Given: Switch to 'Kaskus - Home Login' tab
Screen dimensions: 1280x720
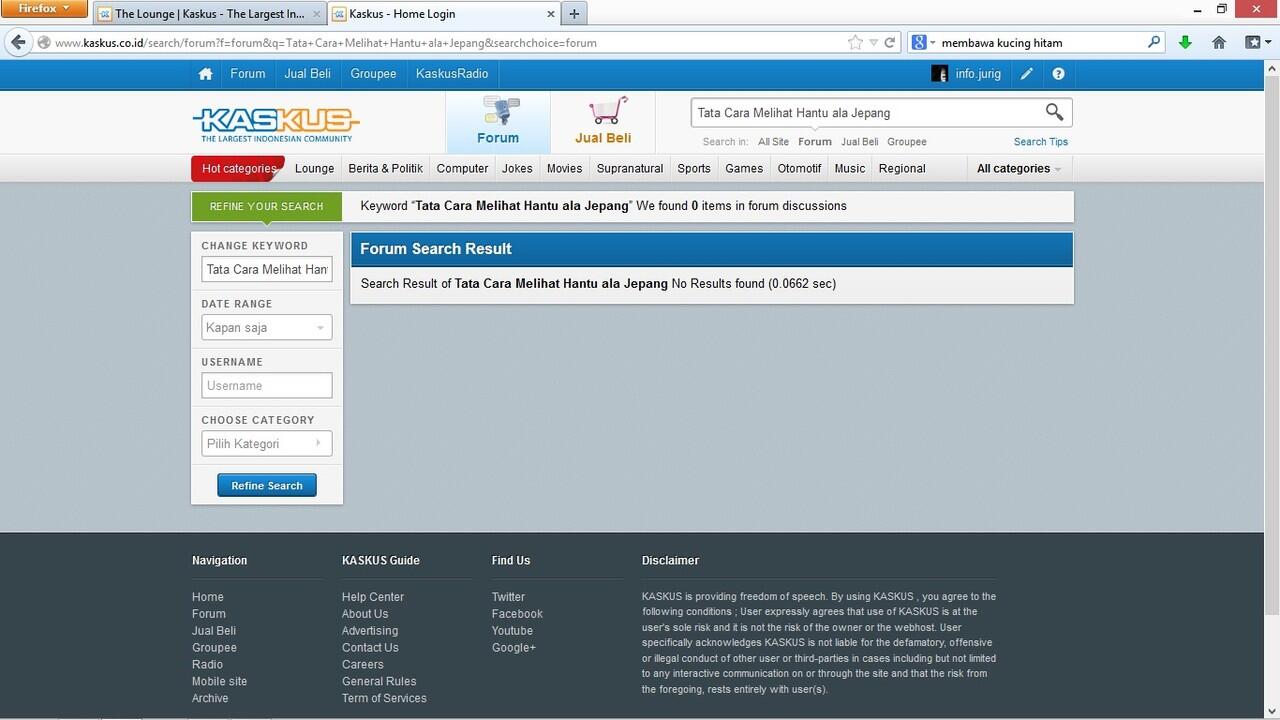Looking at the screenshot, I should point(443,14).
